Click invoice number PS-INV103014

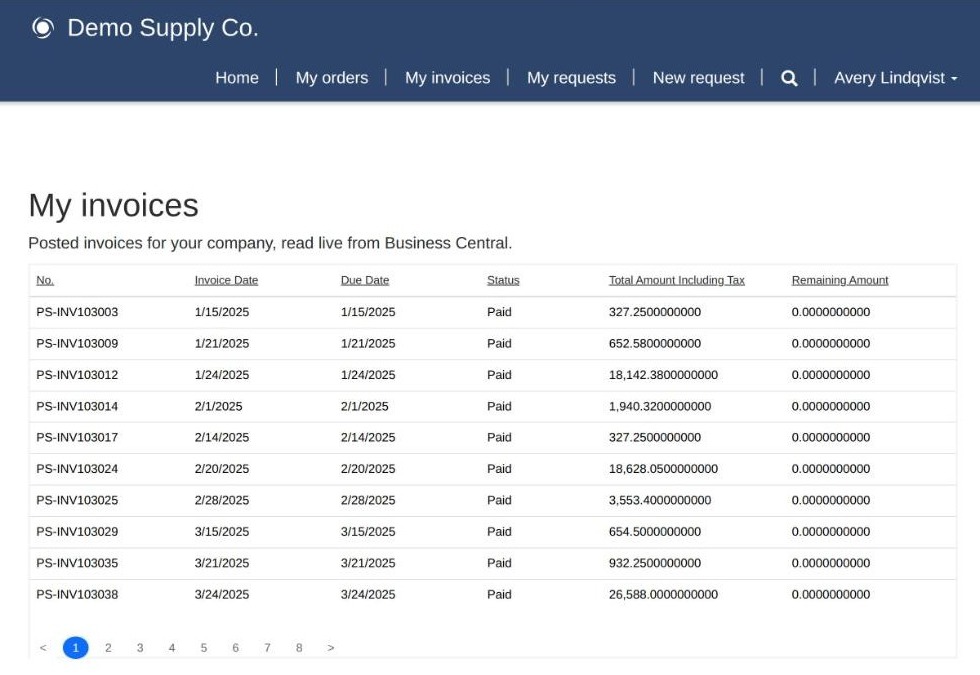pos(77,406)
